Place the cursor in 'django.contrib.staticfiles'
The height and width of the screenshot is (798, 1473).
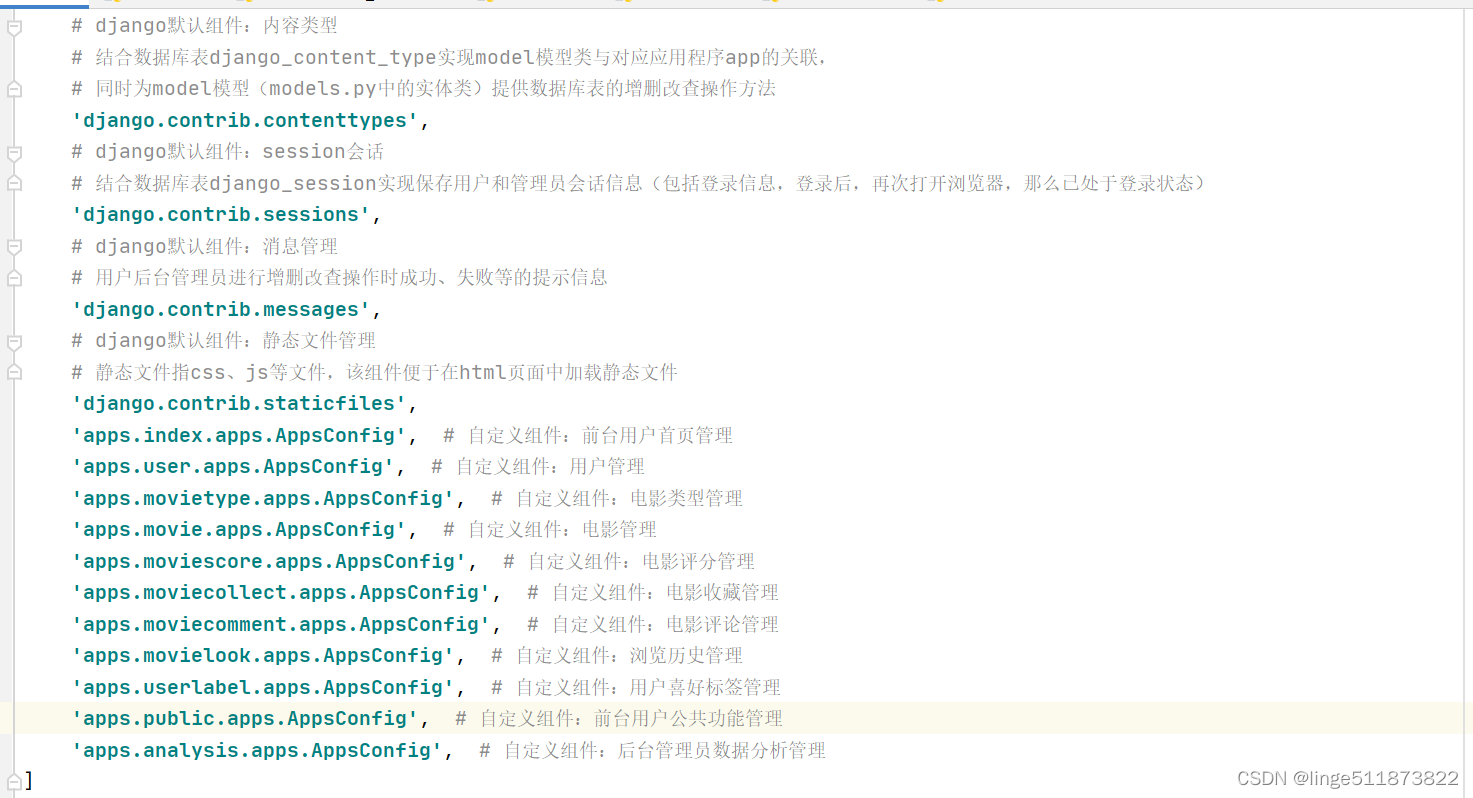[239, 404]
